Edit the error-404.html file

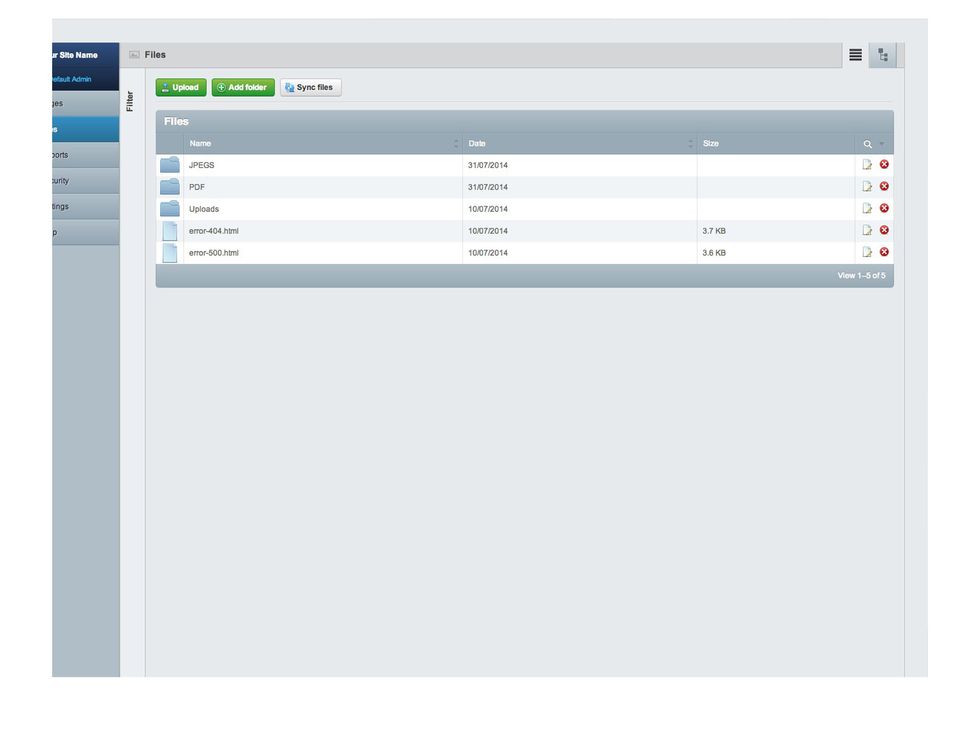coord(867,230)
